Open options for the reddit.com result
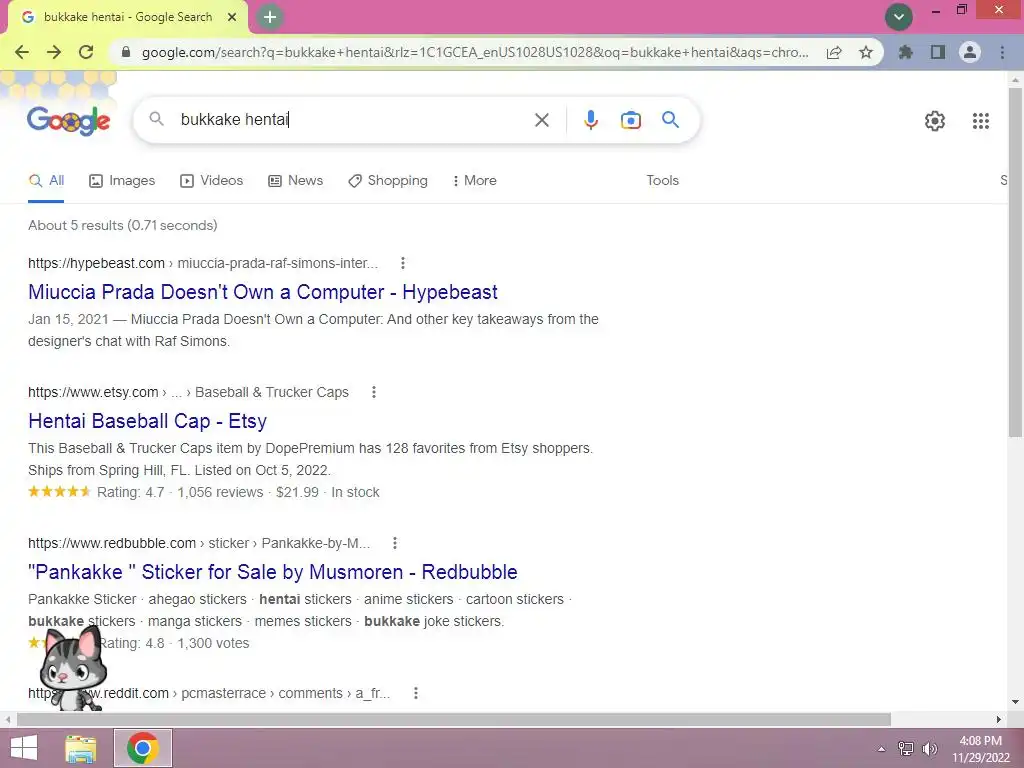The height and width of the screenshot is (768, 1024). (x=416, y=694)
